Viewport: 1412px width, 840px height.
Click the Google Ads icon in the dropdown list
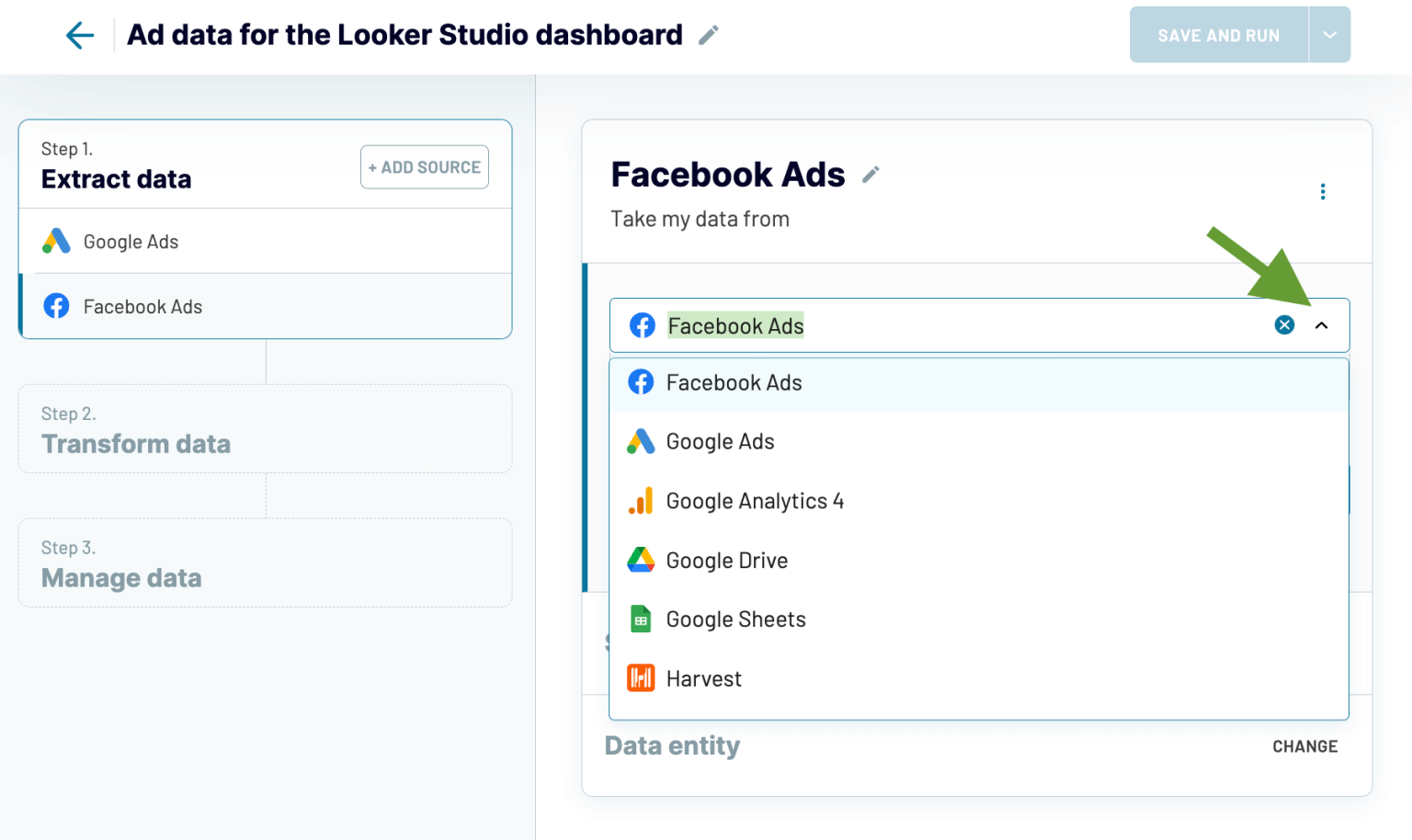[641, 441]
